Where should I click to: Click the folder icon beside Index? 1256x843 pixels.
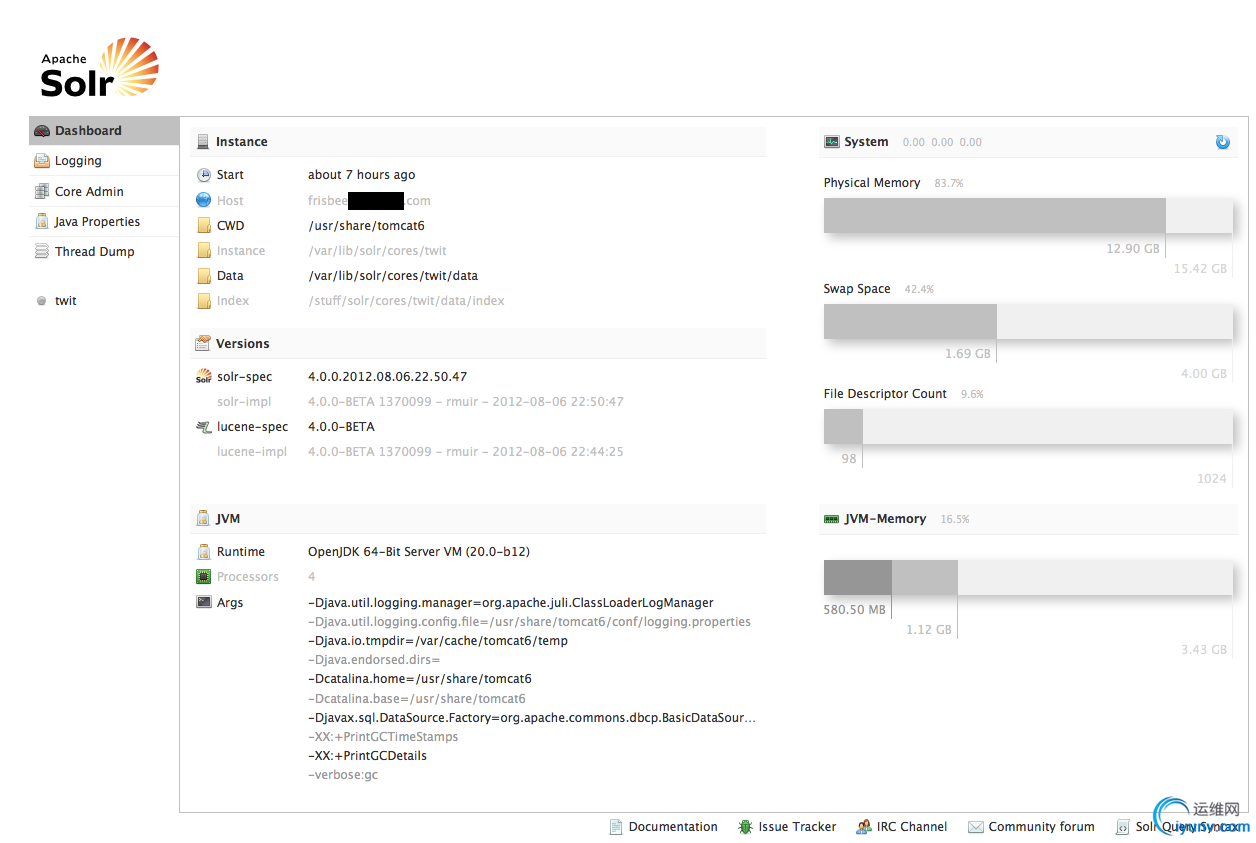tap(204, 301)
